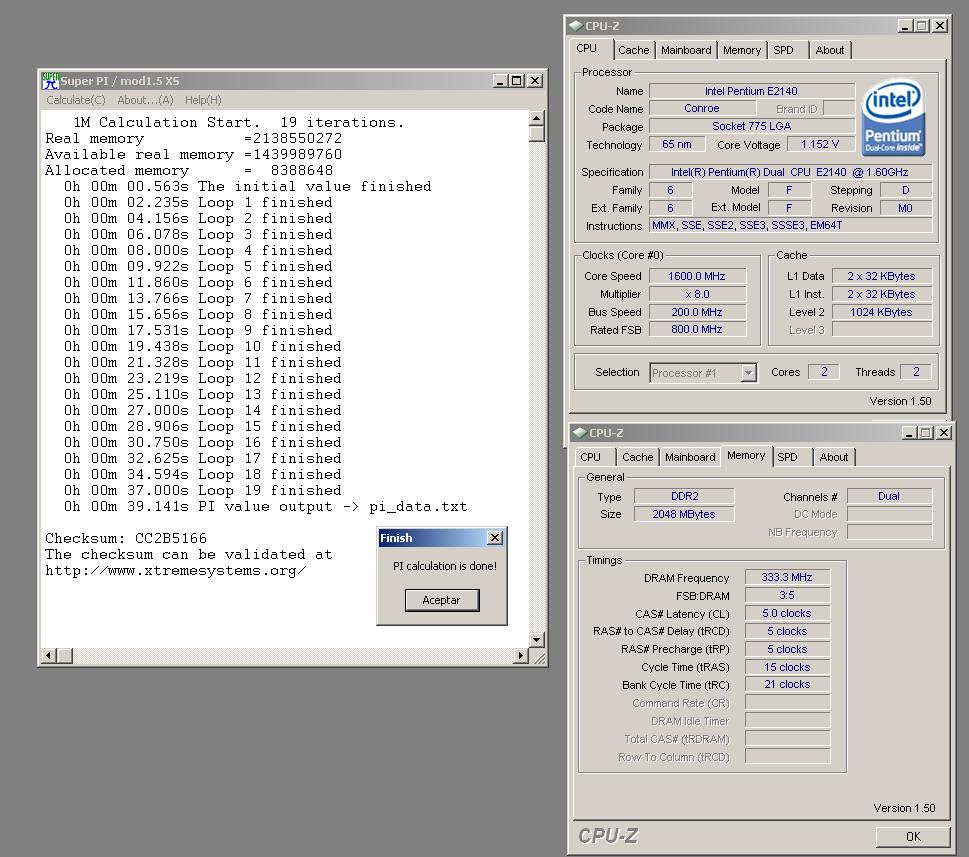Screen dimensions: 969x857
Task: Click the 'Loop 19 finished' line
Action: [x=203, y=491]
